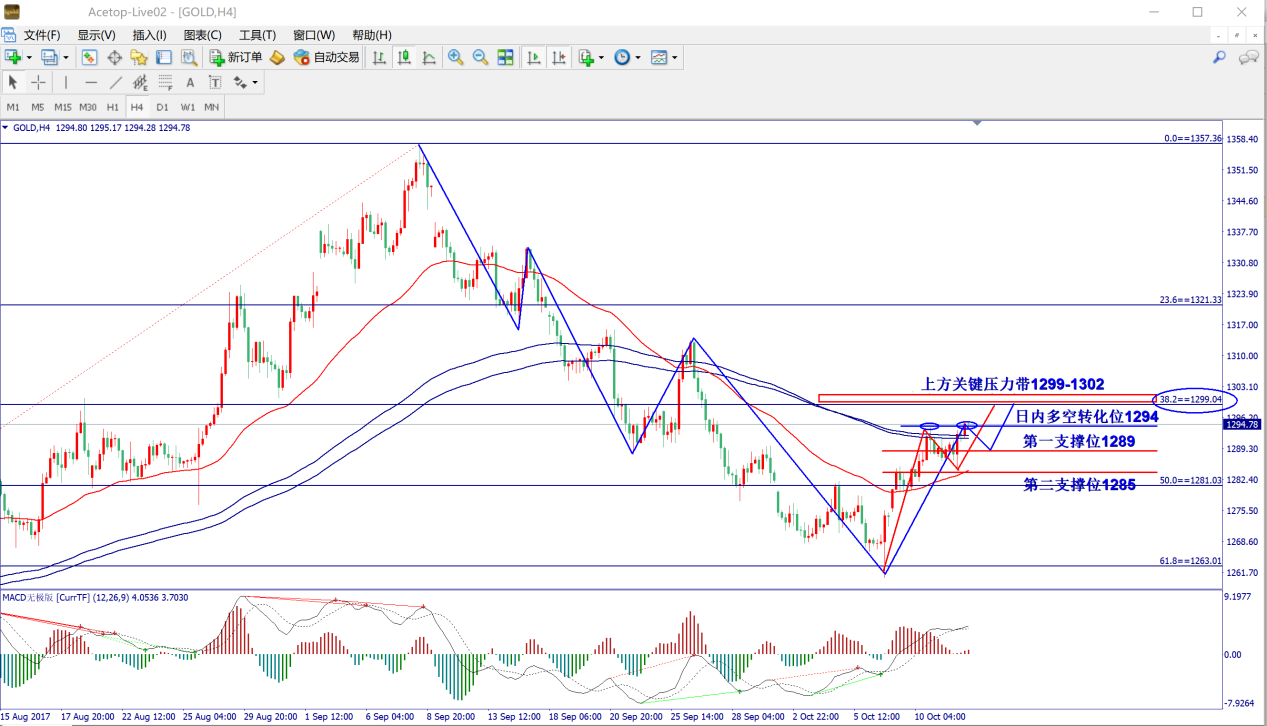Open the 插入(I) menu

pyautogui.click(x=149, y=35)
